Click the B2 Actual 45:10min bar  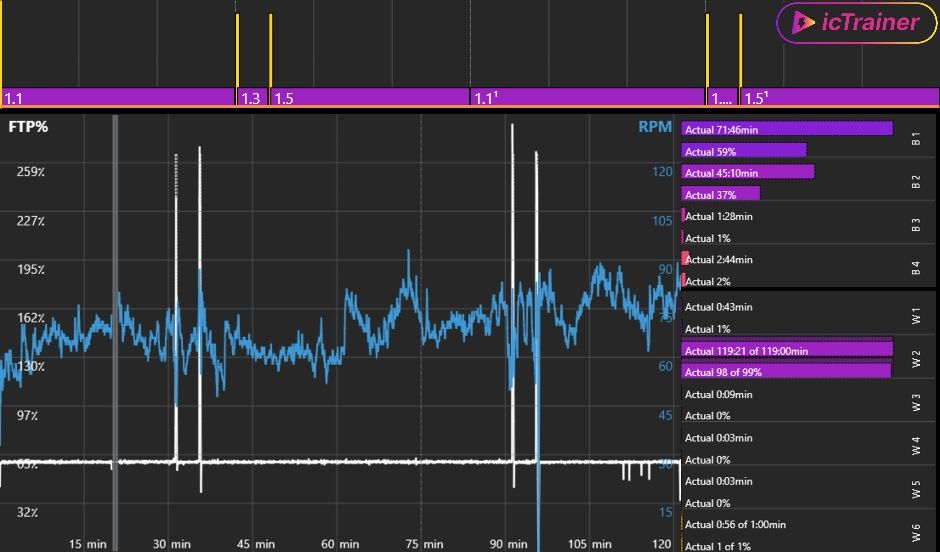click(748, 172)
